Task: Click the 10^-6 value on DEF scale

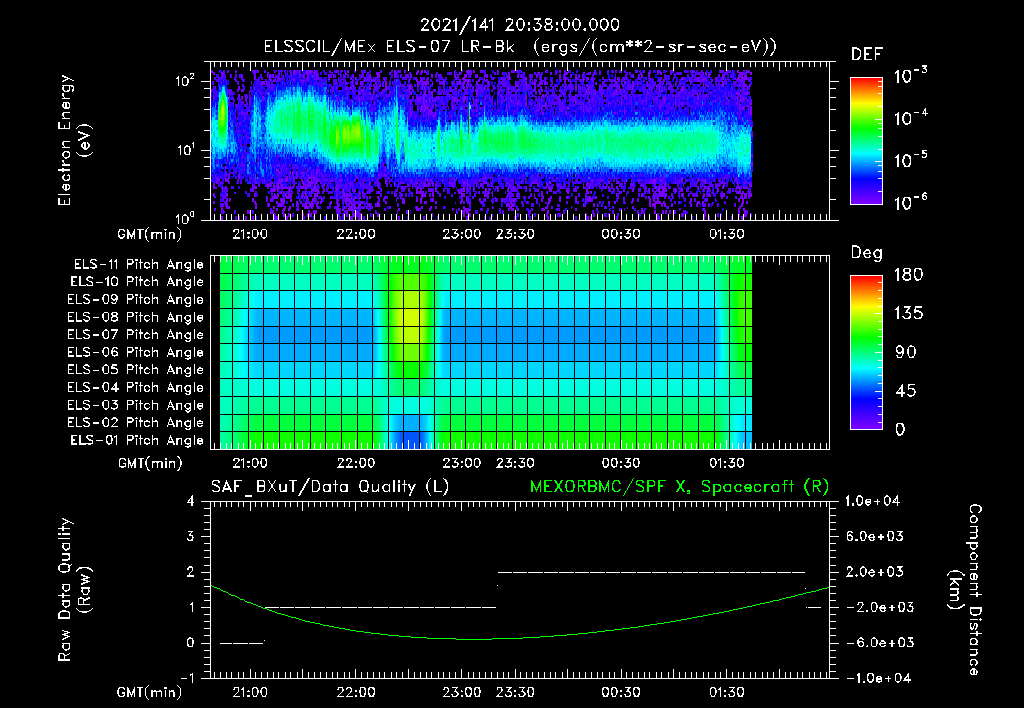Action: pyautogui.click(x=910, y=202)
